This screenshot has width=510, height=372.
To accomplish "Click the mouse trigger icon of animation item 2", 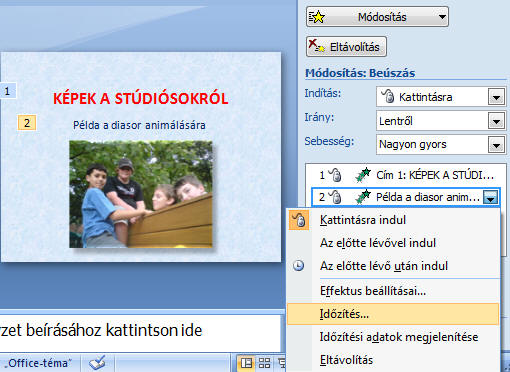I will pyautogui.click(x=335, y=197).
